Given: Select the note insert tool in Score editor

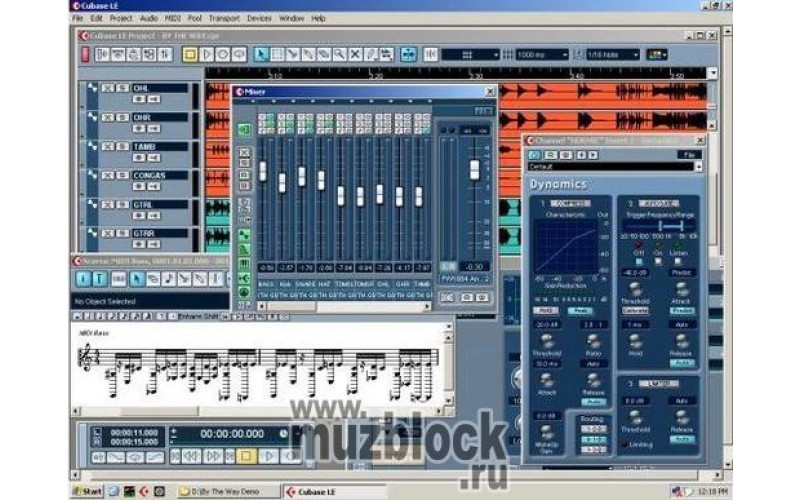Looking at the screenshot, I should click(x=167, y=279).
